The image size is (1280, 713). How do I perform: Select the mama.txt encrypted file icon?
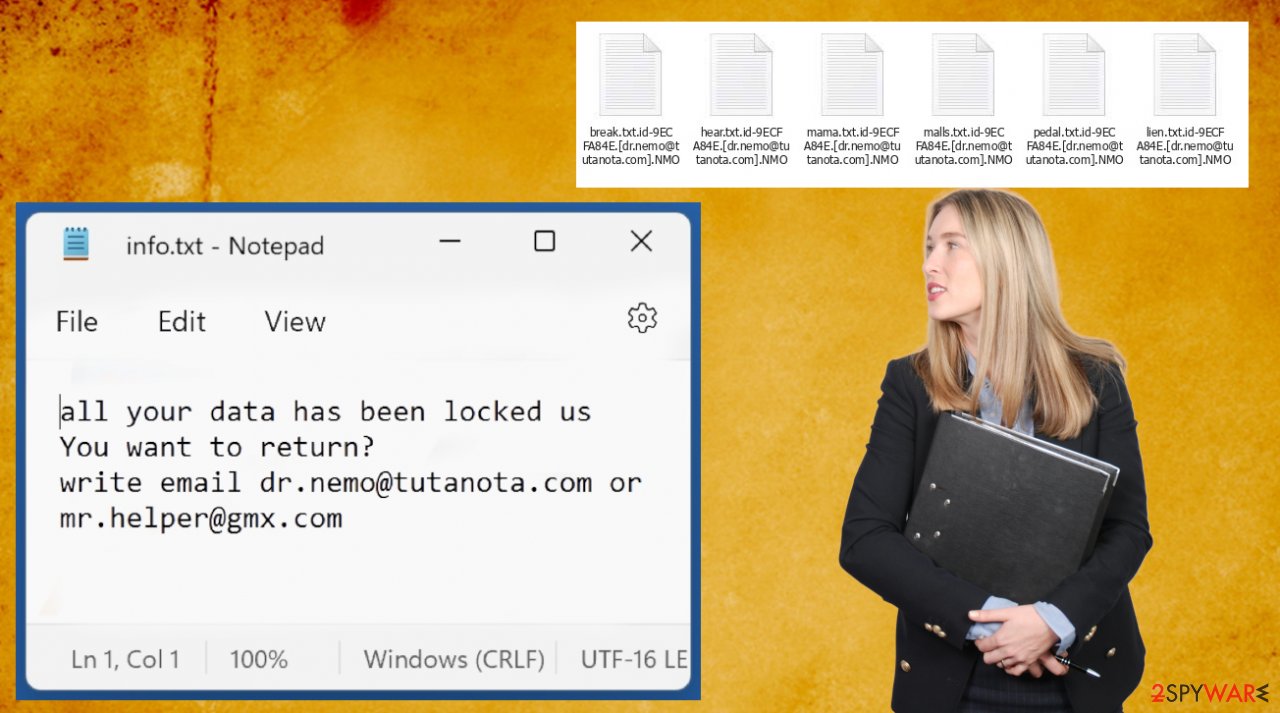pos(852,75)
